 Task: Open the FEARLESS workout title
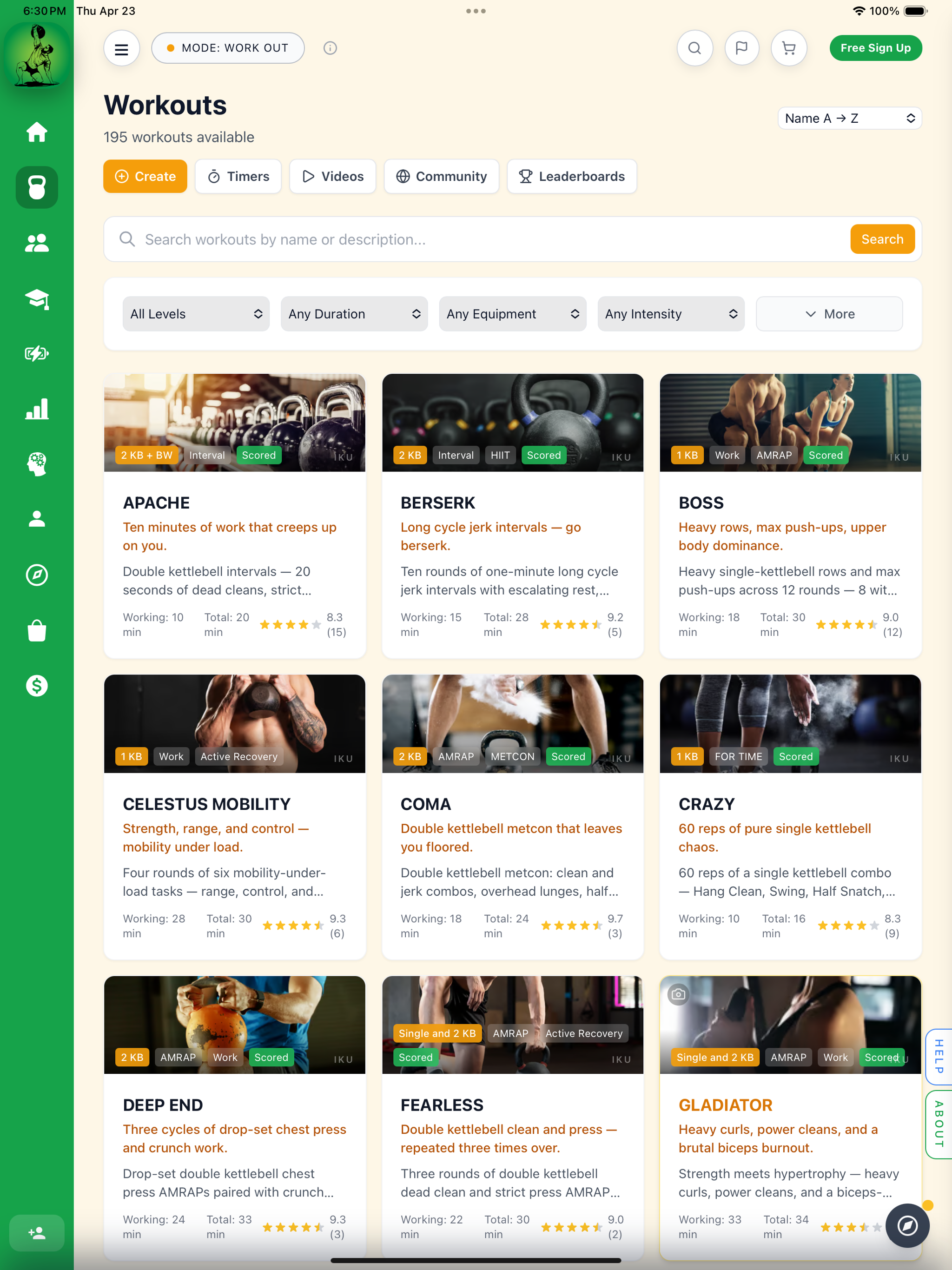pyautogui.click(x=442, y=1105)
